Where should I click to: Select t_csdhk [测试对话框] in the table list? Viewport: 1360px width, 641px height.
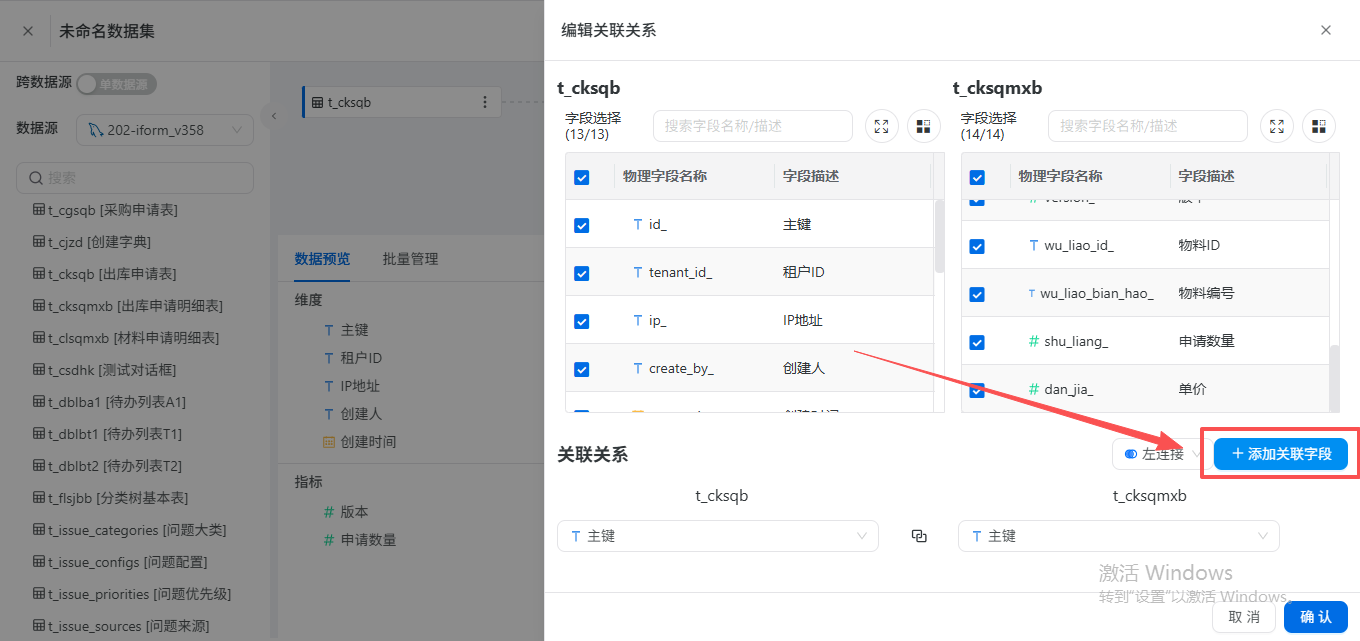tap(104, 370)
